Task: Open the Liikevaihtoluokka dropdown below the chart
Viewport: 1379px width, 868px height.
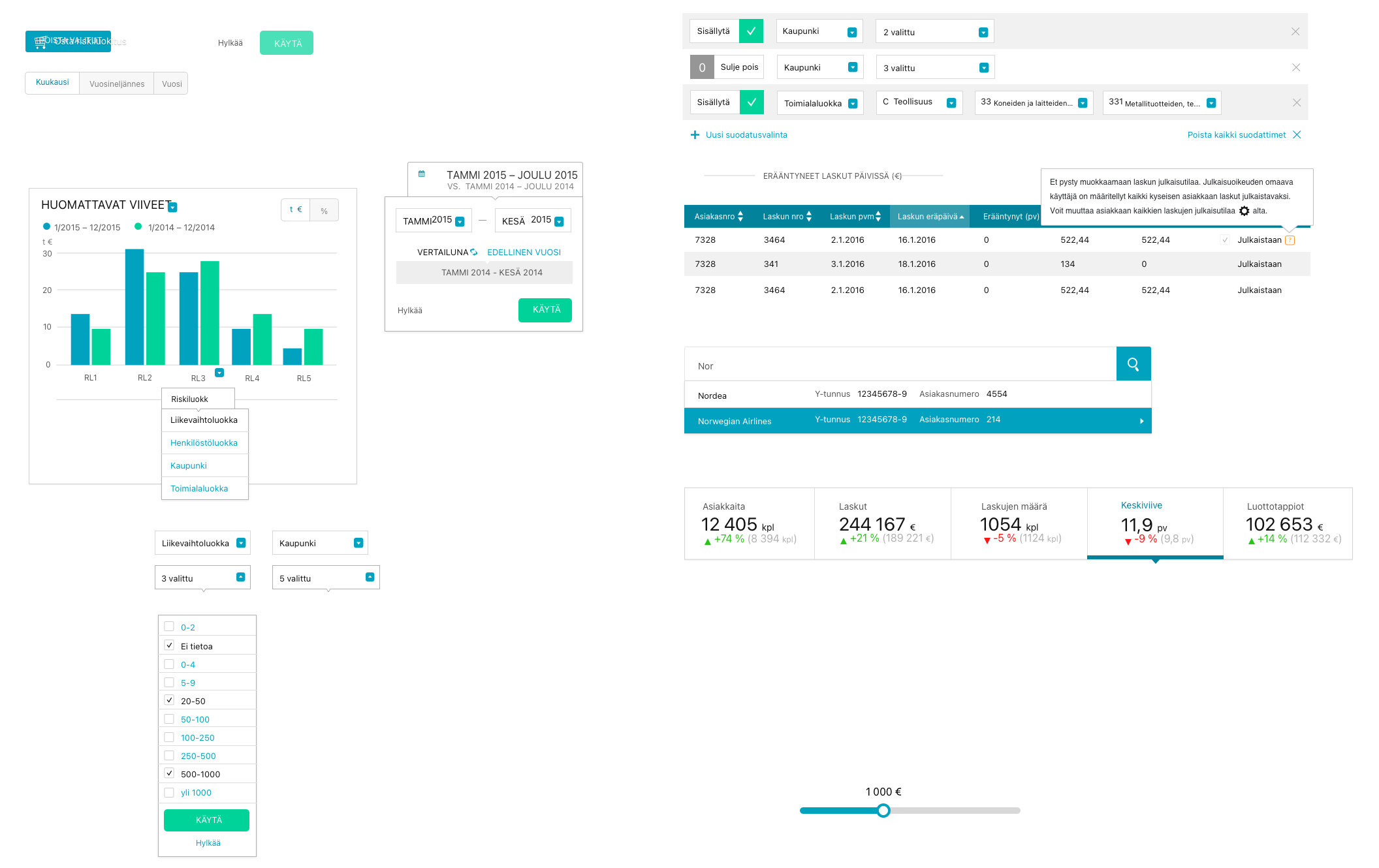Action: point(202,543)
